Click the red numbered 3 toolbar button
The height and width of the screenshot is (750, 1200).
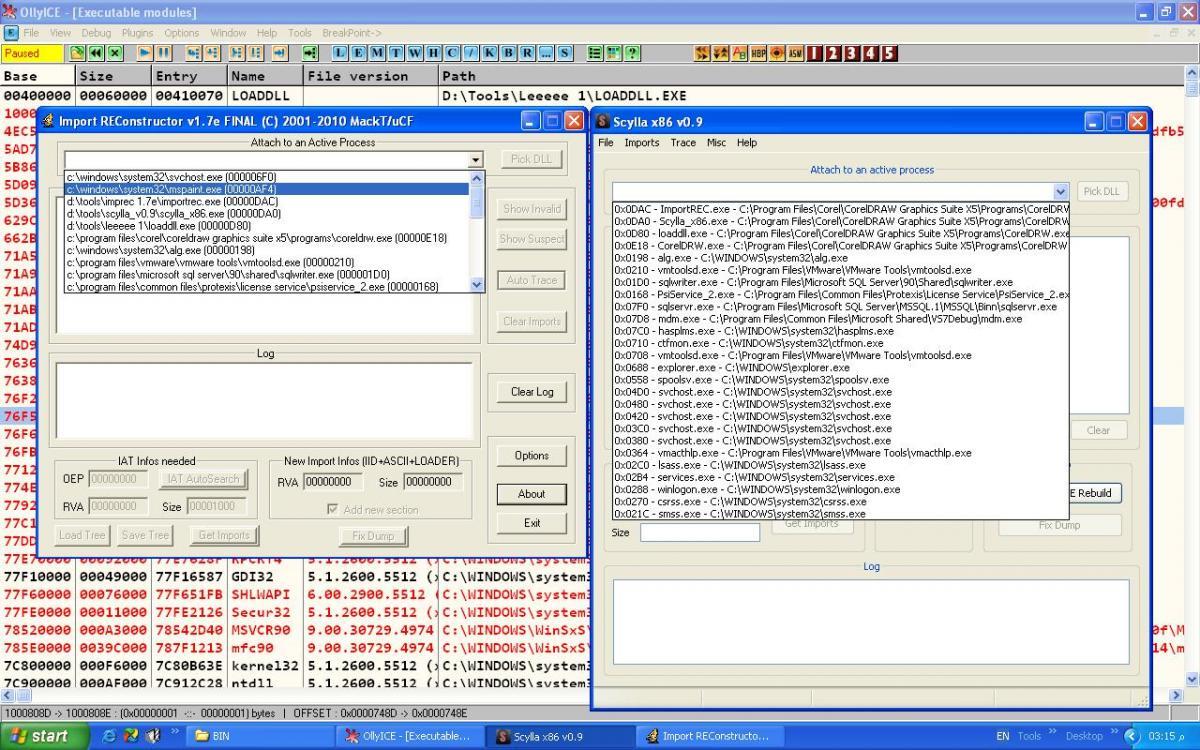853,53
